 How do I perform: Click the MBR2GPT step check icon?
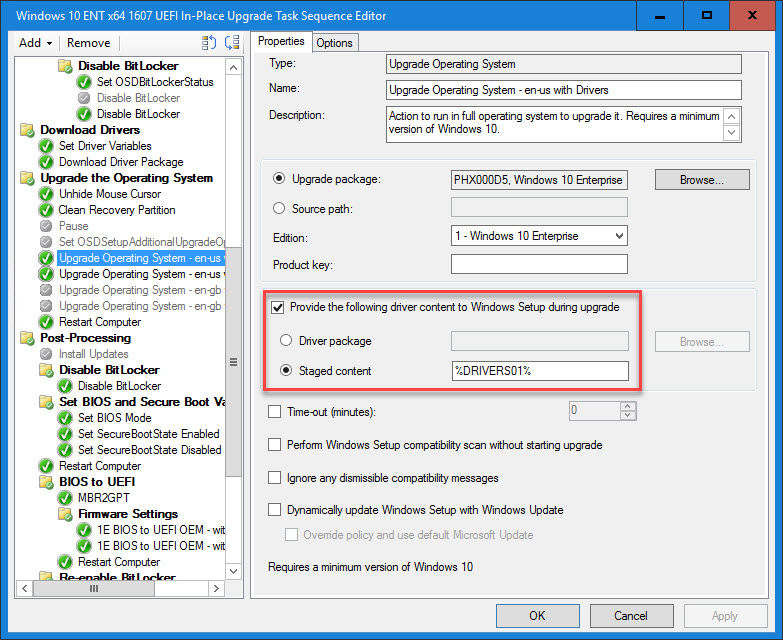point(65,498)
